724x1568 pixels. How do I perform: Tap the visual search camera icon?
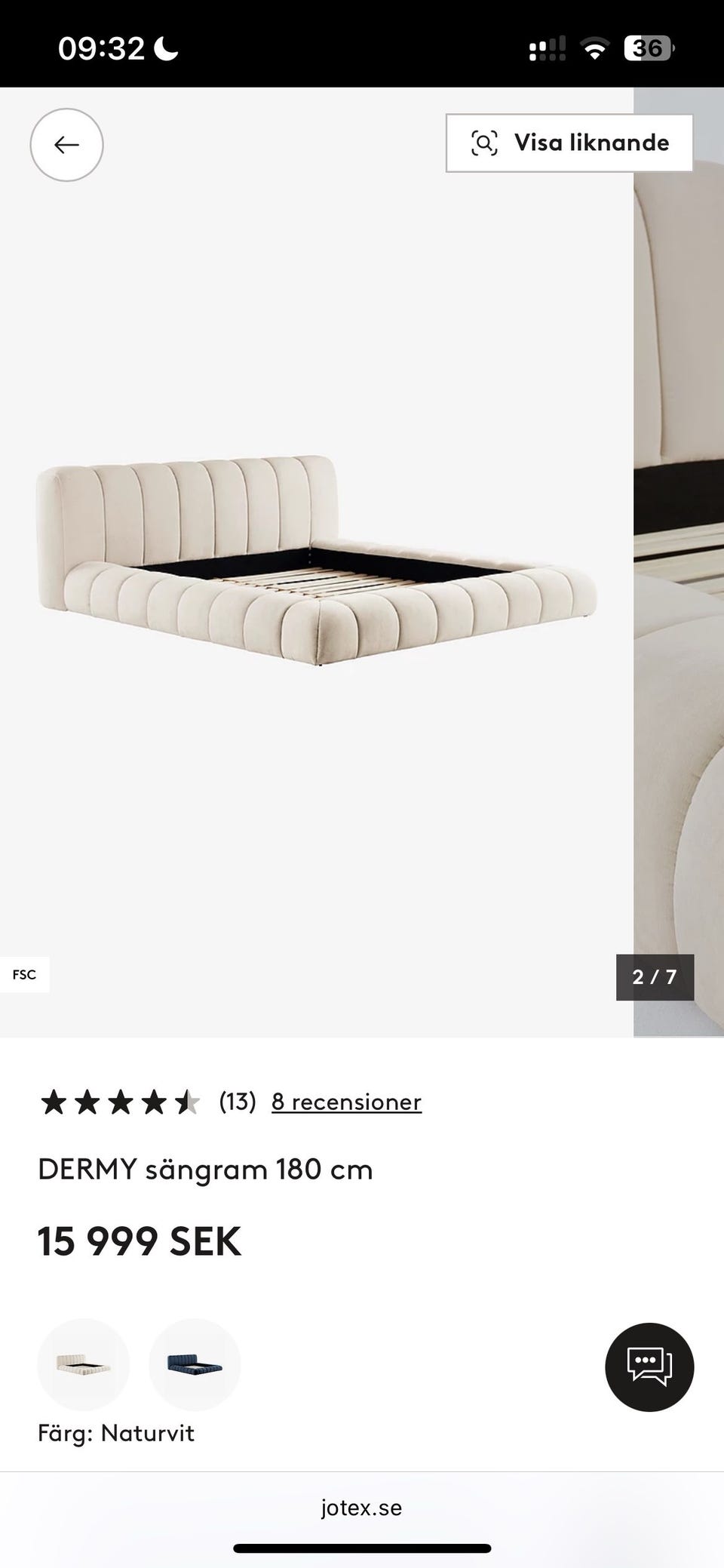point(484,143)
